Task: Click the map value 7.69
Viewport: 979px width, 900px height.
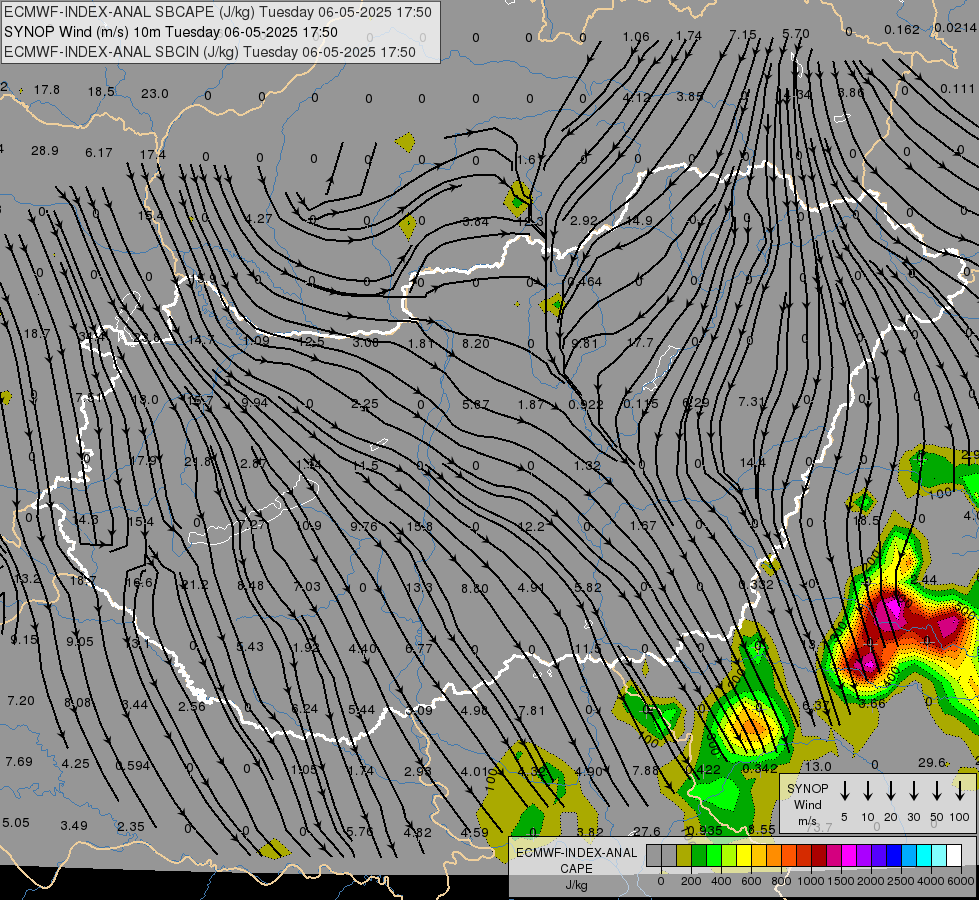Action: pyautogui.click(x=19, y=762)
